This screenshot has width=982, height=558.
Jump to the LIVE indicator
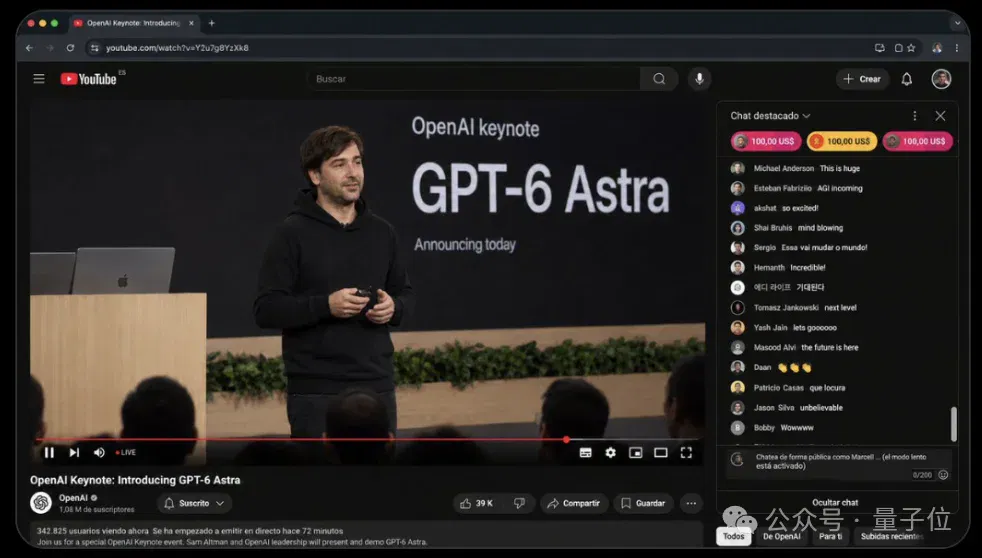[x=126, y=452]
